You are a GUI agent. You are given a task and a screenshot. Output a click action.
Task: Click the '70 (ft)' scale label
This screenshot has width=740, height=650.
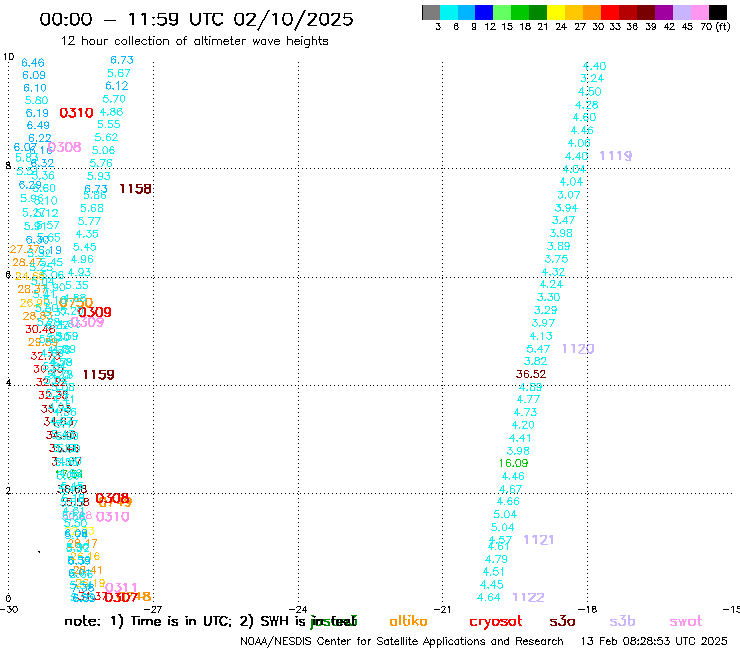[x=715, y=26]
